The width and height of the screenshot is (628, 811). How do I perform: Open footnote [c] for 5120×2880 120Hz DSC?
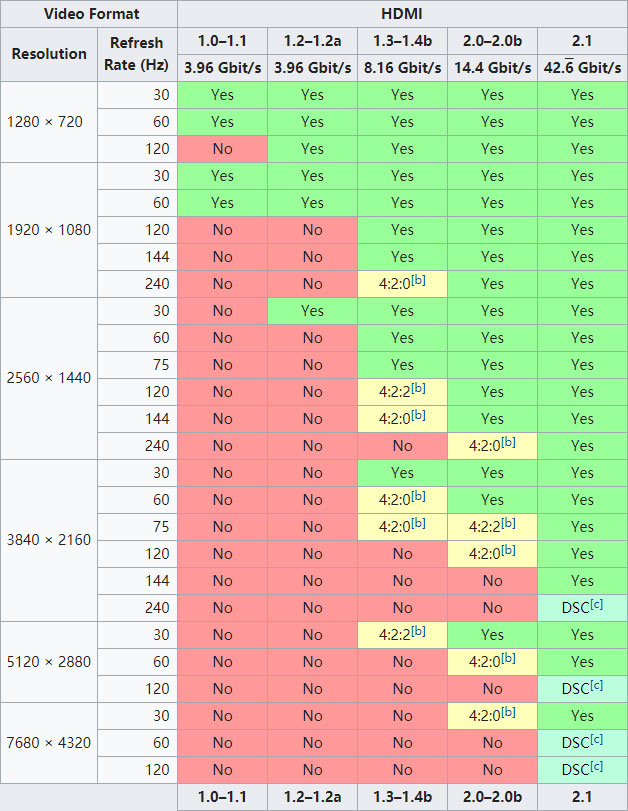(x=596, y=685)
